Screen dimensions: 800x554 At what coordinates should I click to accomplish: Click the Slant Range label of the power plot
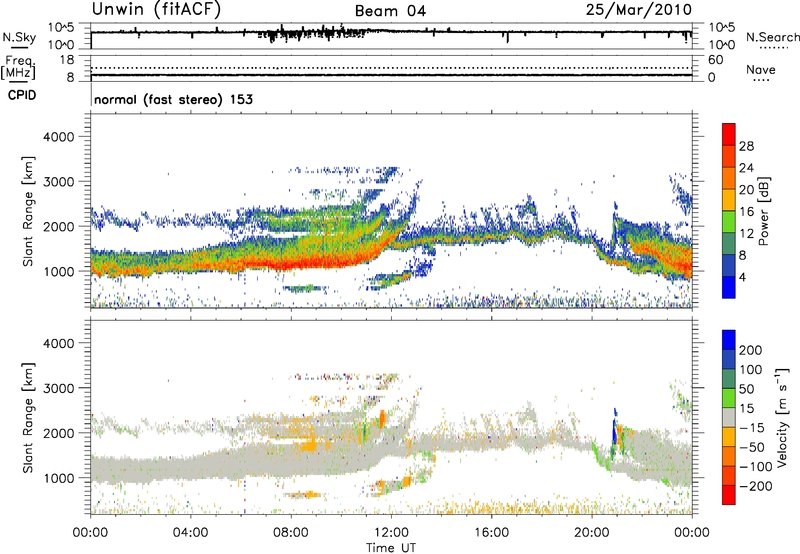[x=28, y=211]
